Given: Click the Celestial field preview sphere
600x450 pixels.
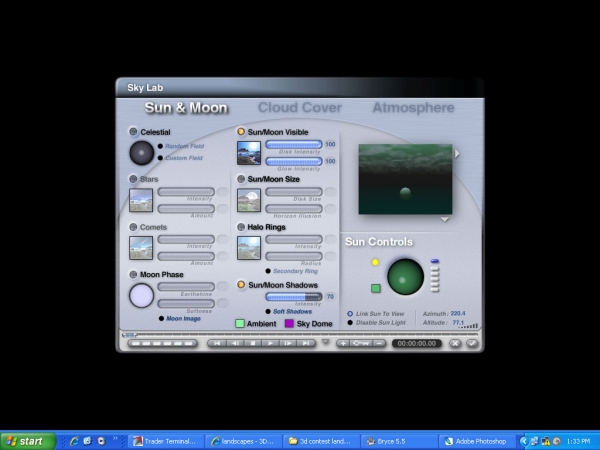Looking at the screenshot, I should [x=142, y=153].
